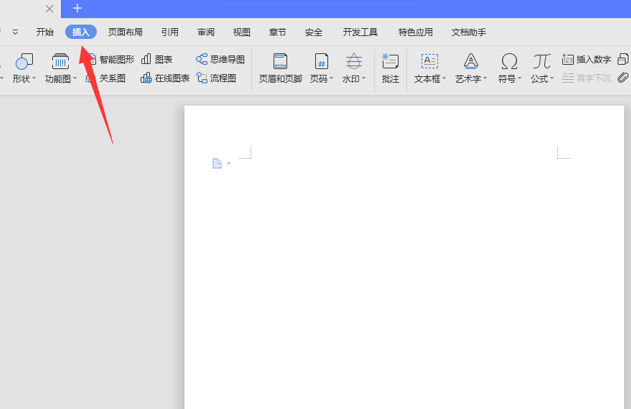Open the 视图 tab
This screenshot has width=631, height=409.
241,32
